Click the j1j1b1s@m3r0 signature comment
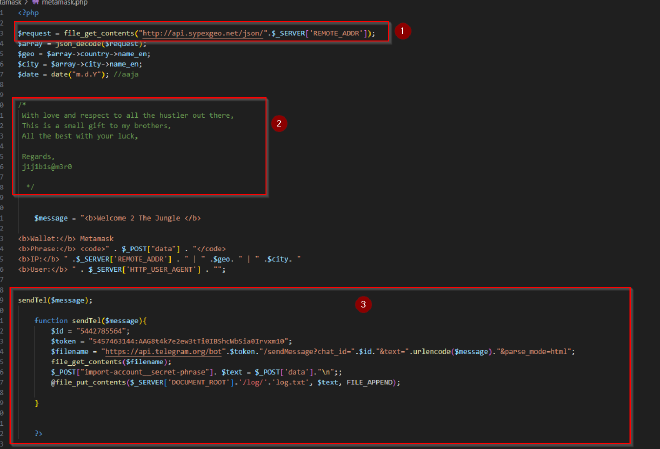The image size is (660, 449). [x=47, y=167]
